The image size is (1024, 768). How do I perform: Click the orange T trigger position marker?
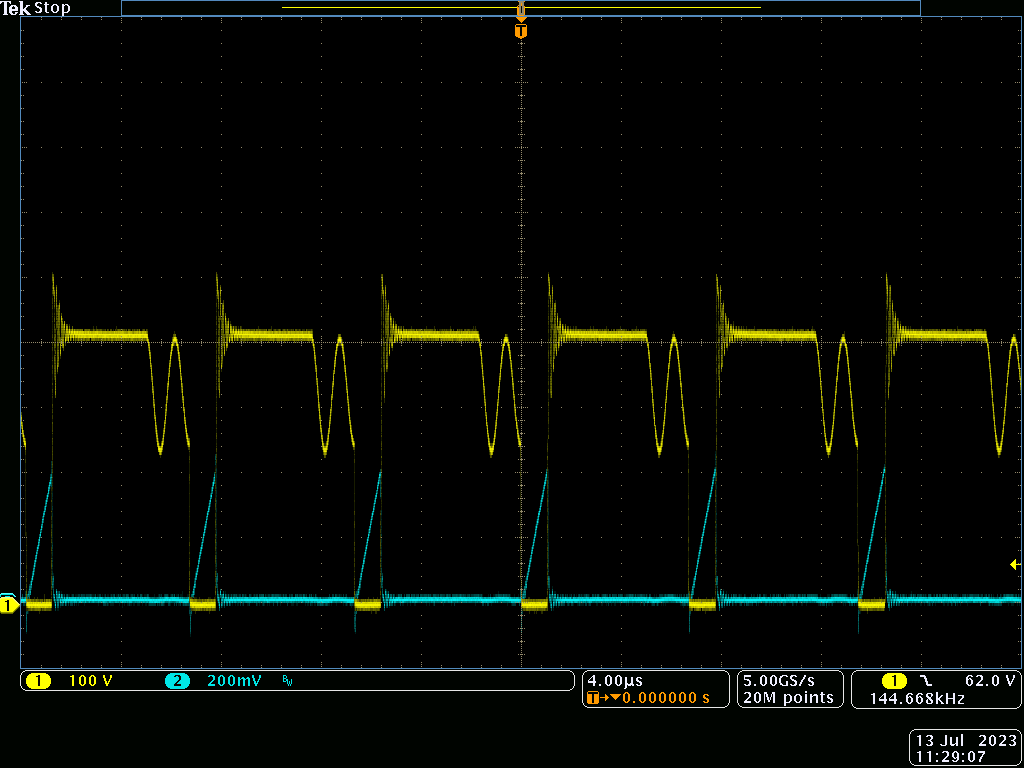[x=520, y=30]
